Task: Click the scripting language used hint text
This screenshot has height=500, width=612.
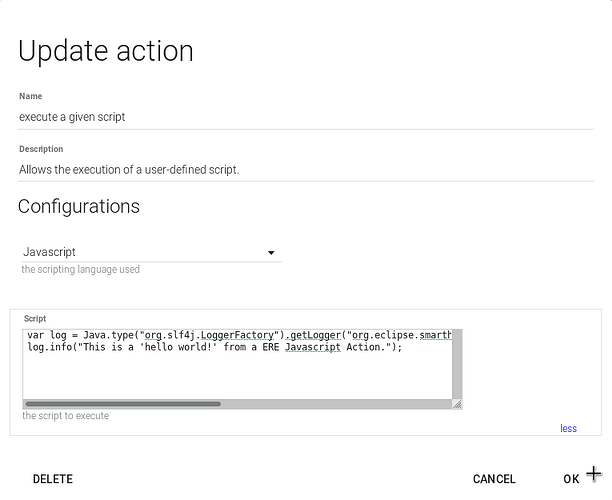Action: [x=81, y=270]
